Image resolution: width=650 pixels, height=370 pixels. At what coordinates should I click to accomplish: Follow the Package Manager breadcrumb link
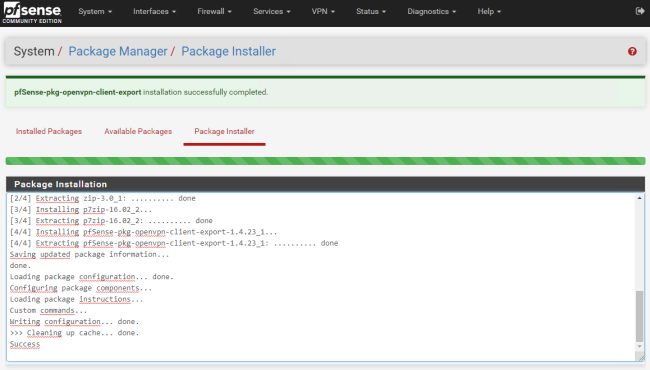118,51
